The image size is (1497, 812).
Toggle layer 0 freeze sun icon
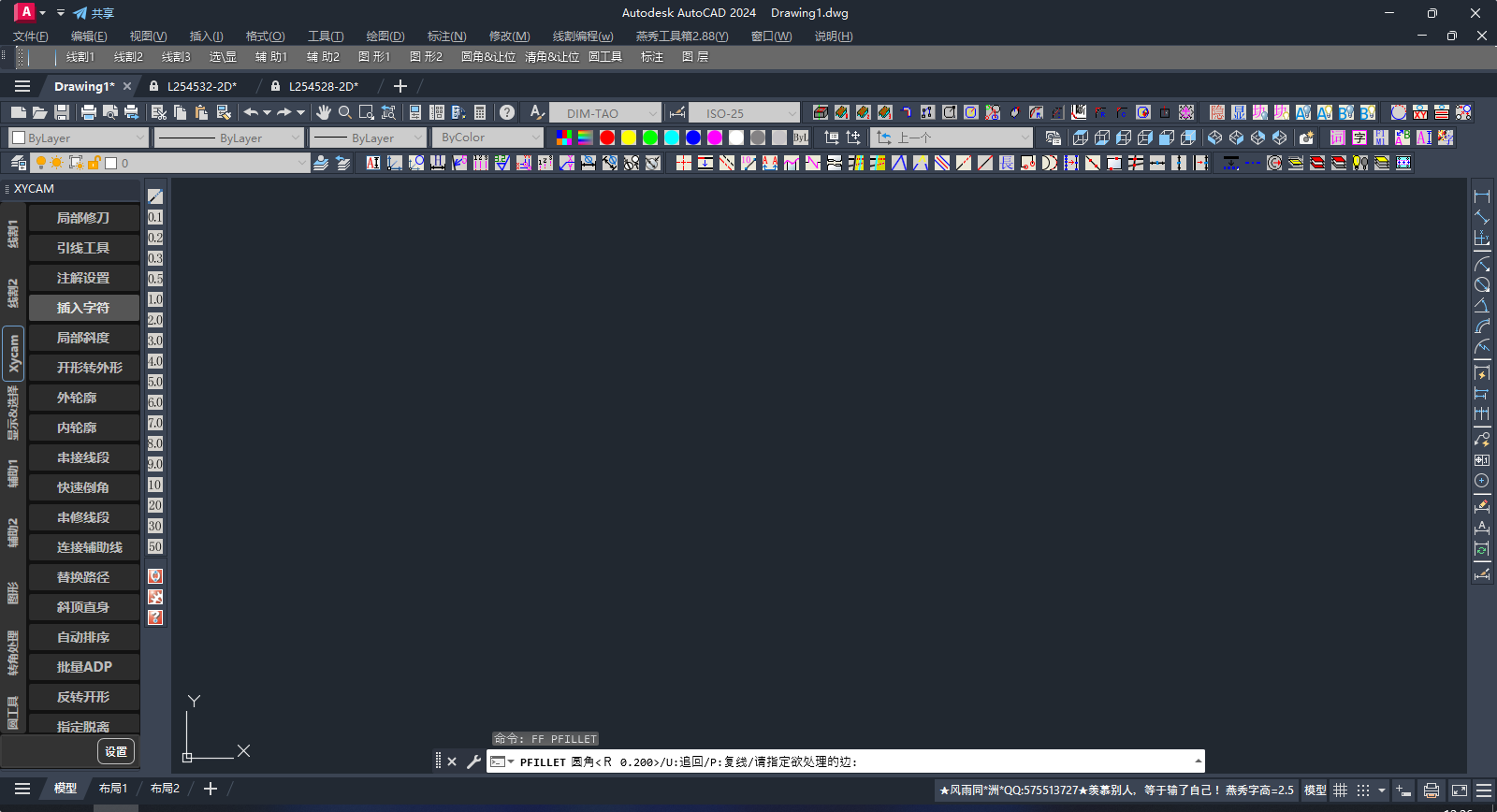(57, 163)
